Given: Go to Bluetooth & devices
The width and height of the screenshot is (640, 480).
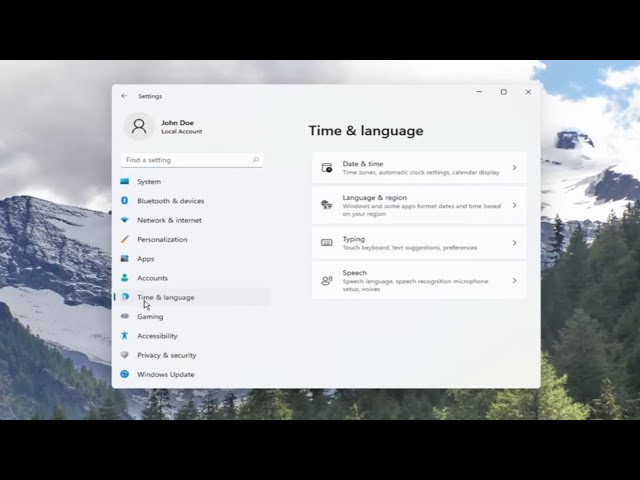Looking at the screenshot, I should click(192, 201).
